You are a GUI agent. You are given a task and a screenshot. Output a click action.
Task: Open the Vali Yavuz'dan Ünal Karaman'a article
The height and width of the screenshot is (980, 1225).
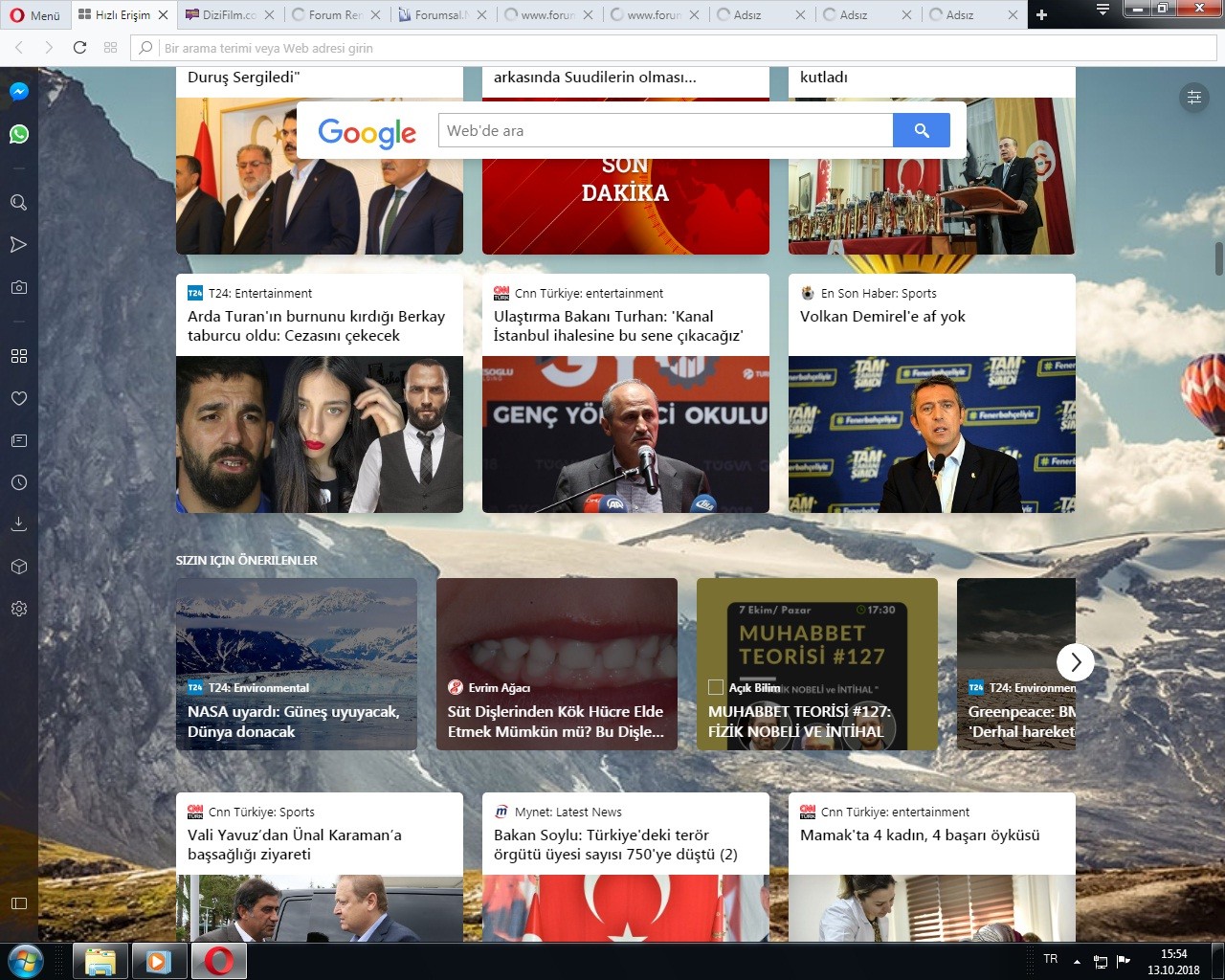[x=295, y=845]
